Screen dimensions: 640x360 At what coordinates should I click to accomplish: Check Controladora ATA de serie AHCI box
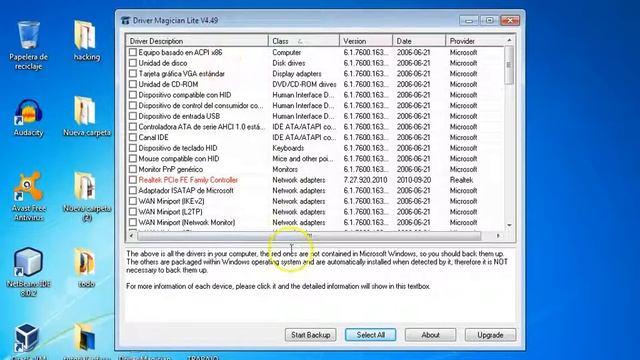[133, 127]
